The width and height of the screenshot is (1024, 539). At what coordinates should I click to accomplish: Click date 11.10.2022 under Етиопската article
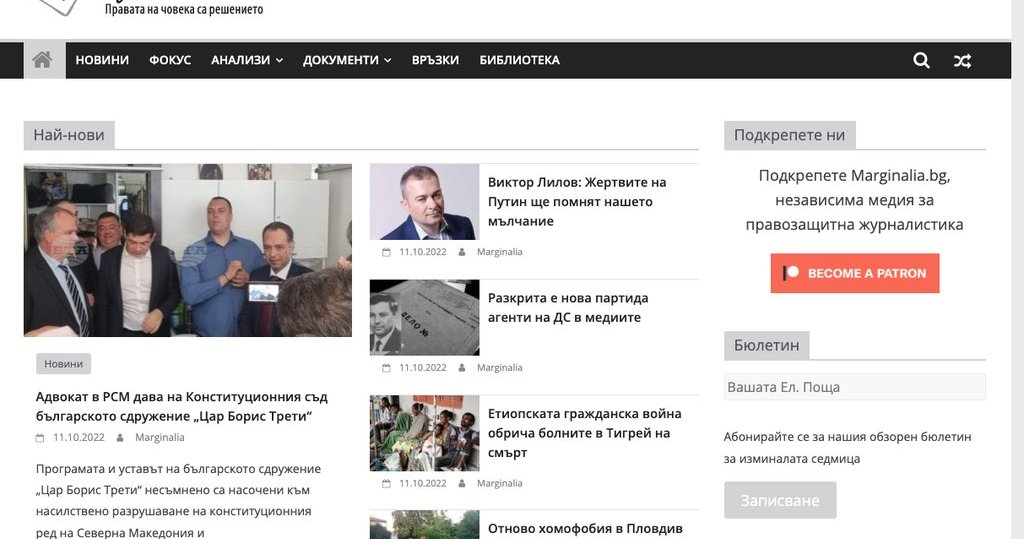point(423,483)
